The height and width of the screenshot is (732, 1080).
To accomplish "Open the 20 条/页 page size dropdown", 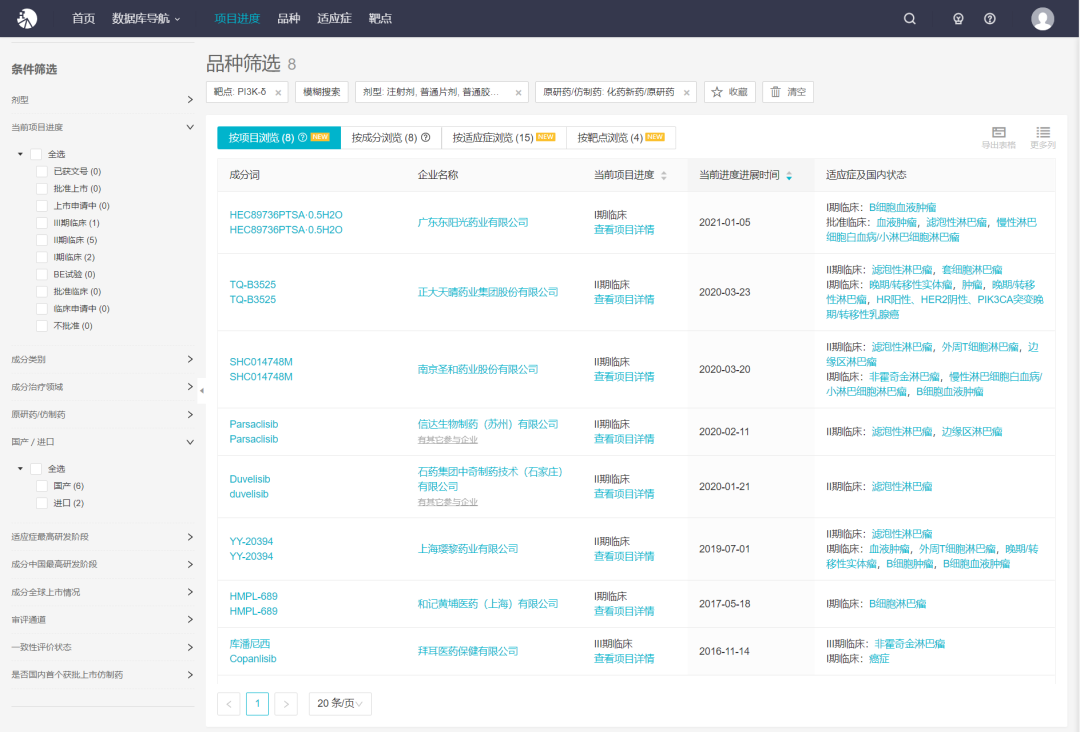I will [340, 704].
